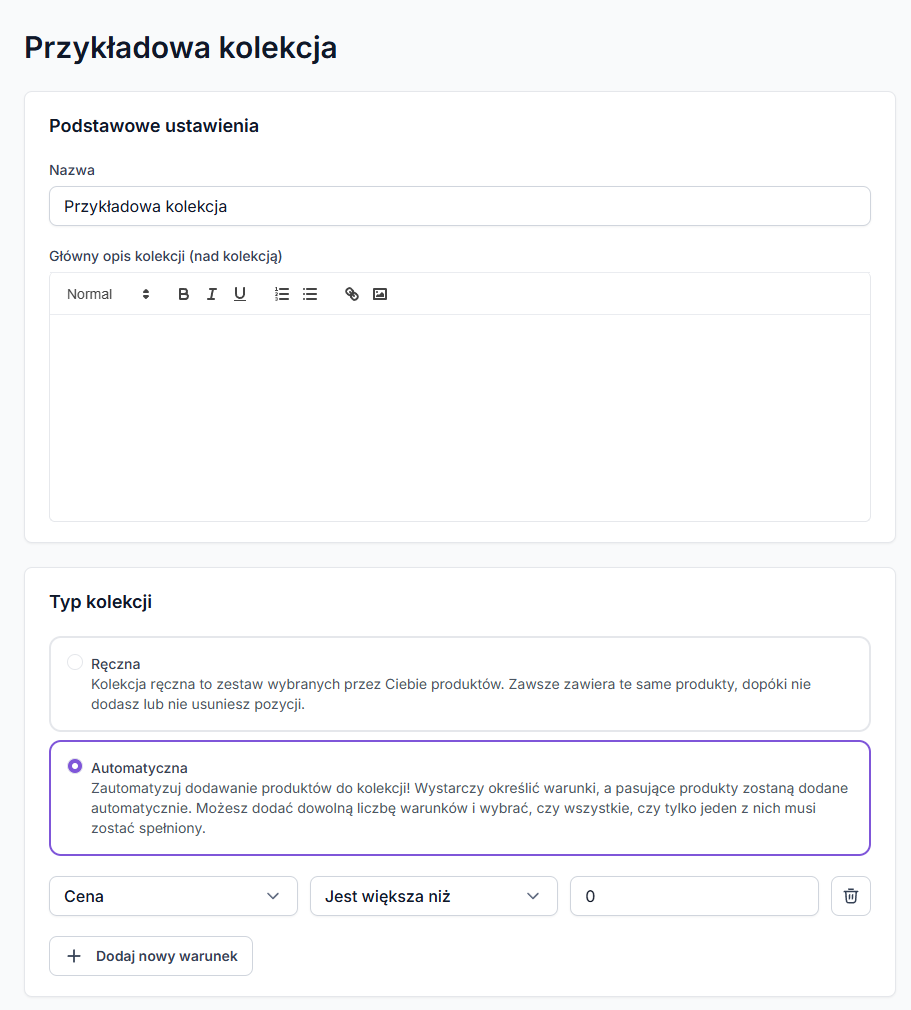Viewport: 911px width, 1010px height.
Task: Click the Dodaj nowy warunek button
Action: 151,956
